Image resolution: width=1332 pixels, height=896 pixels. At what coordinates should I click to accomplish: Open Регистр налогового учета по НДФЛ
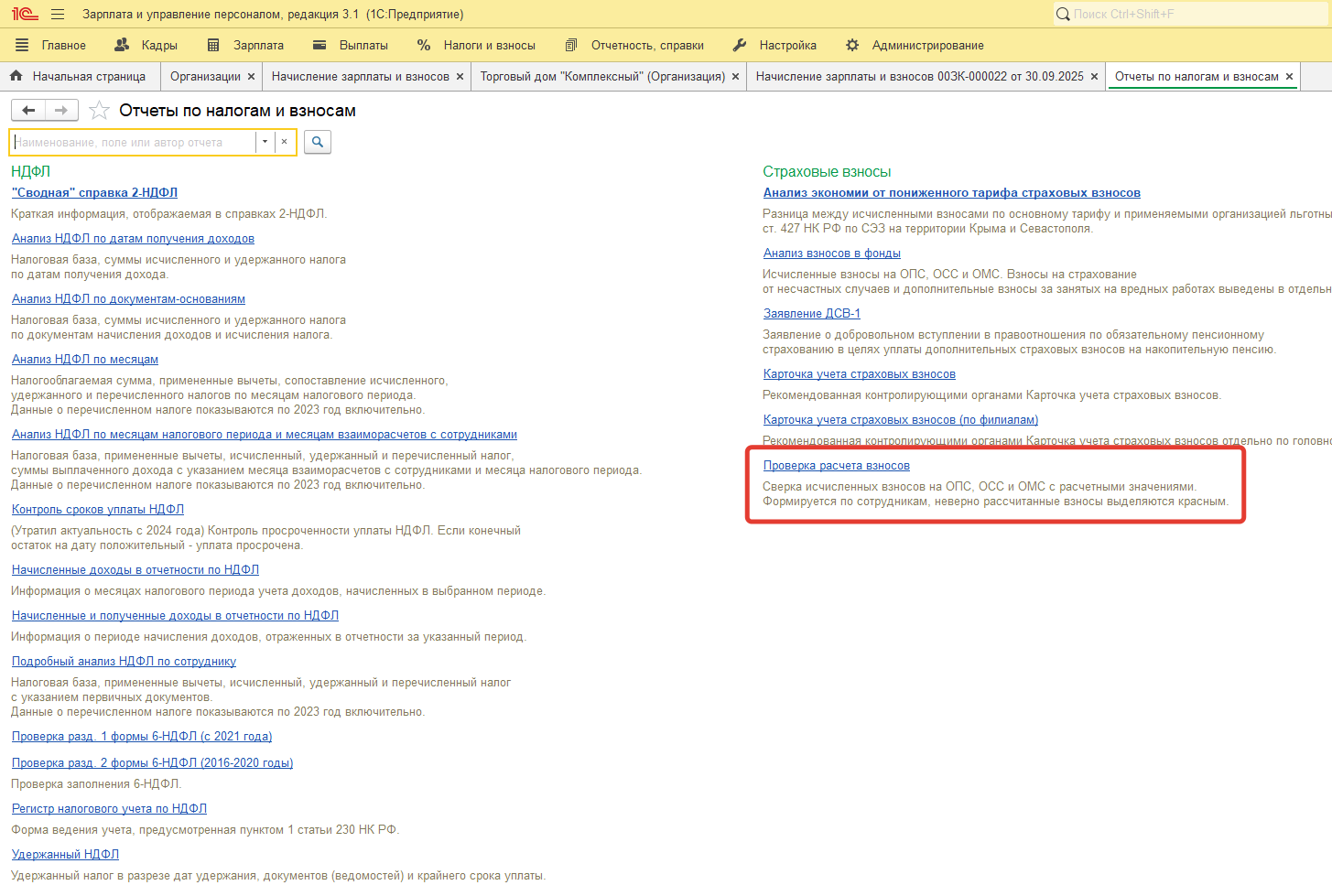pyautogui.click(x=109, y=809)
